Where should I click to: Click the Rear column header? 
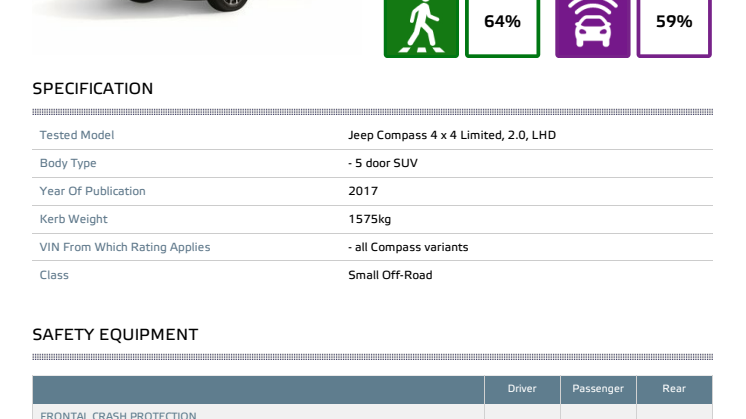674,389
